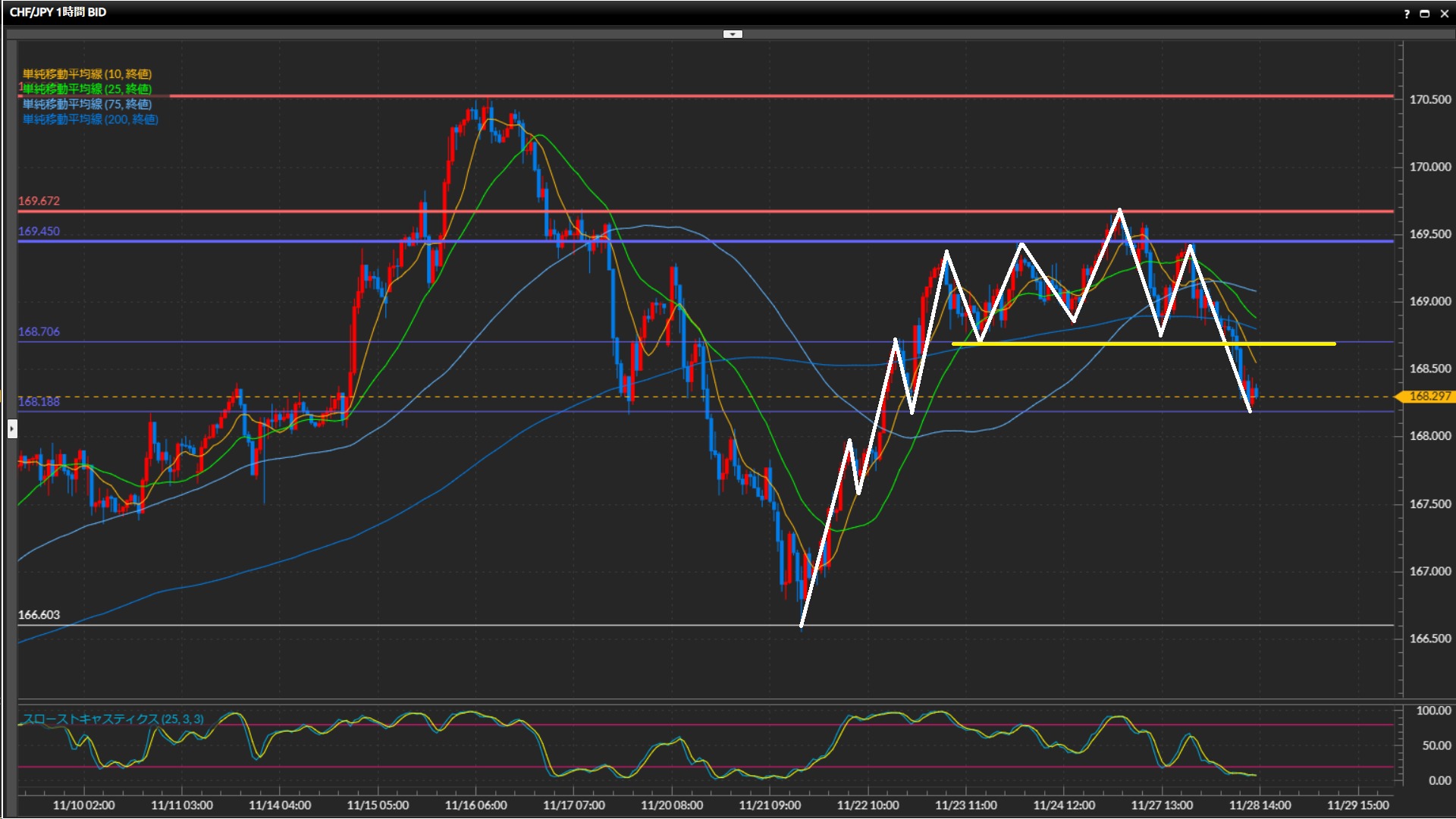
Task: Click the 168.706 horizontal line label
Action: tap(39, 331)
